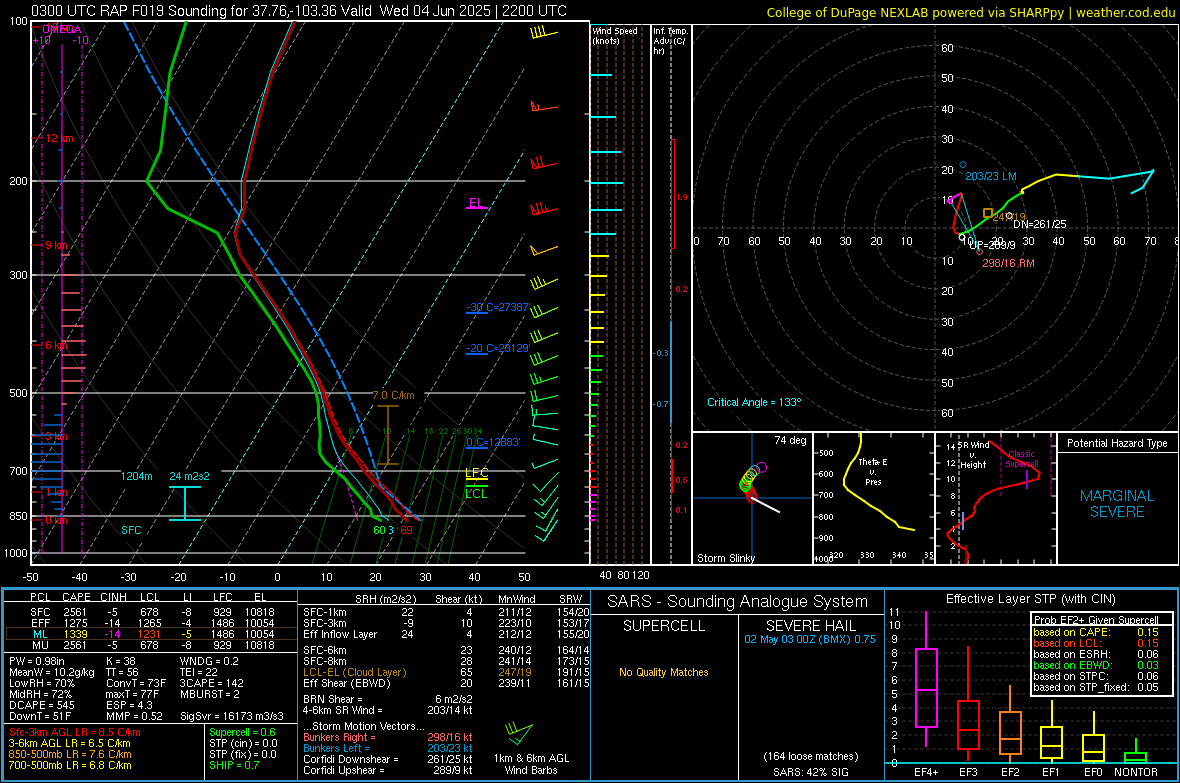Click the SHIP = 0.7 value
Viewport: 1180px width, 783px height.
(234, 765)
